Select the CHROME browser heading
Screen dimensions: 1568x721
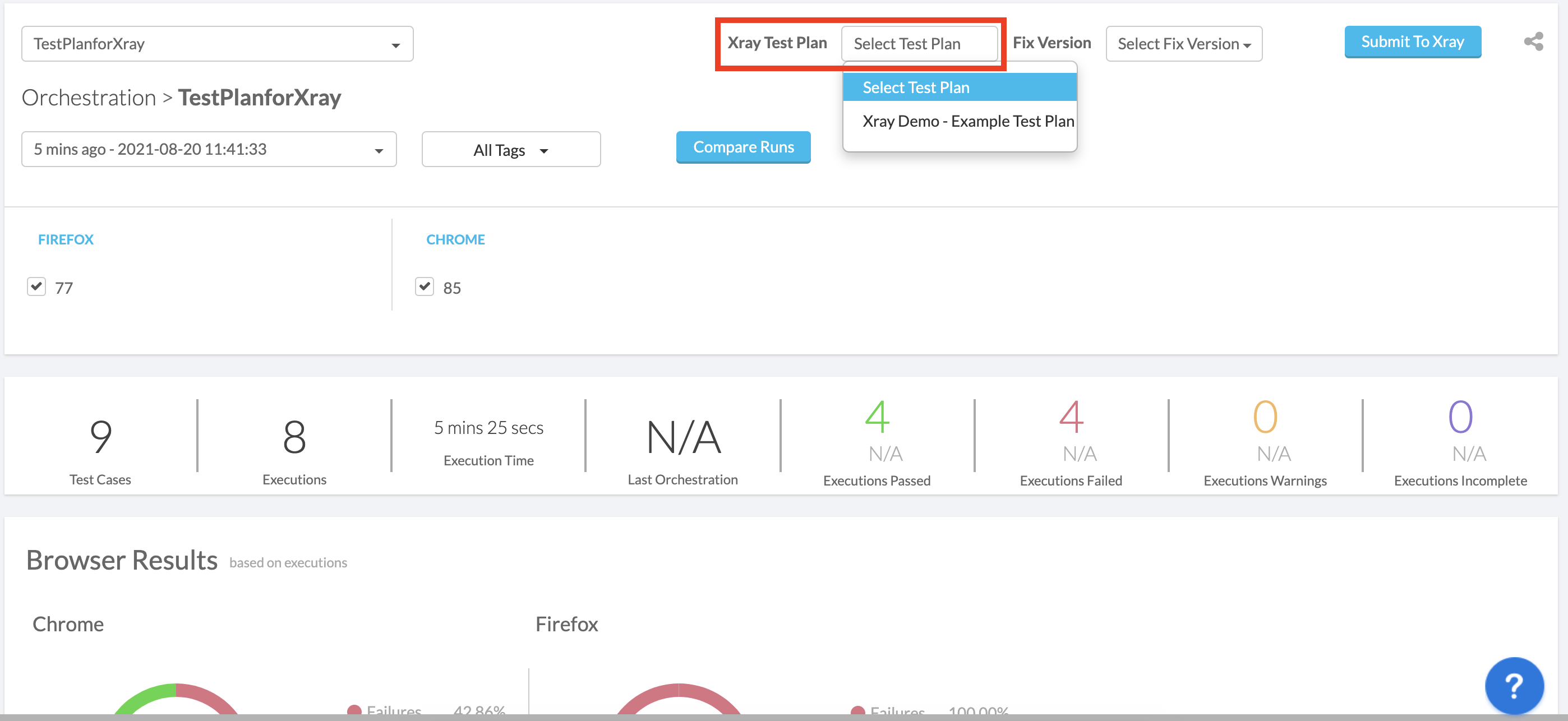pyautogui.click(x=455, y=240)
